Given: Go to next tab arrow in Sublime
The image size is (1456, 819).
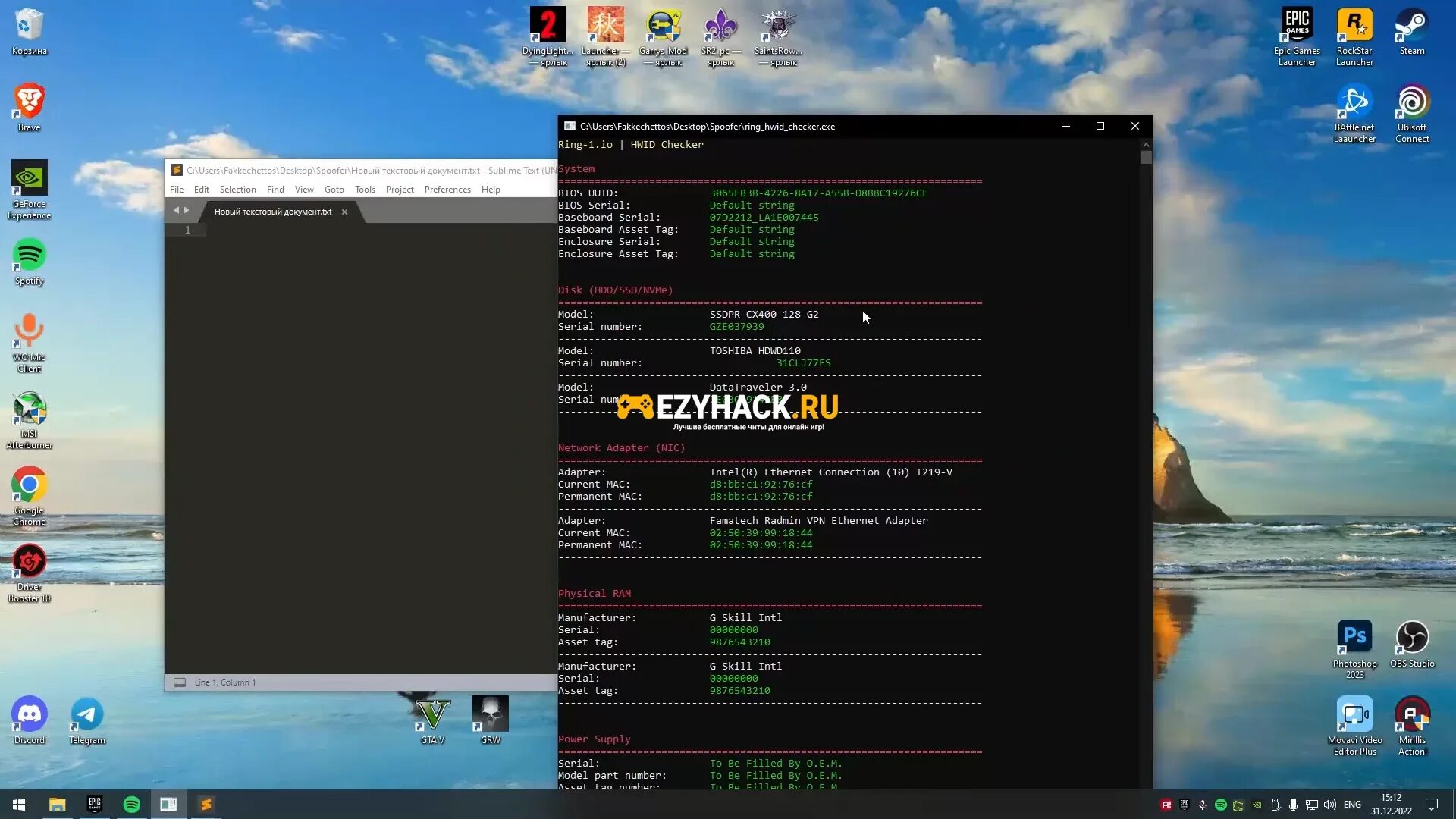Looking at the screenshot, I should pyautogui.click(x=187, y=210).
